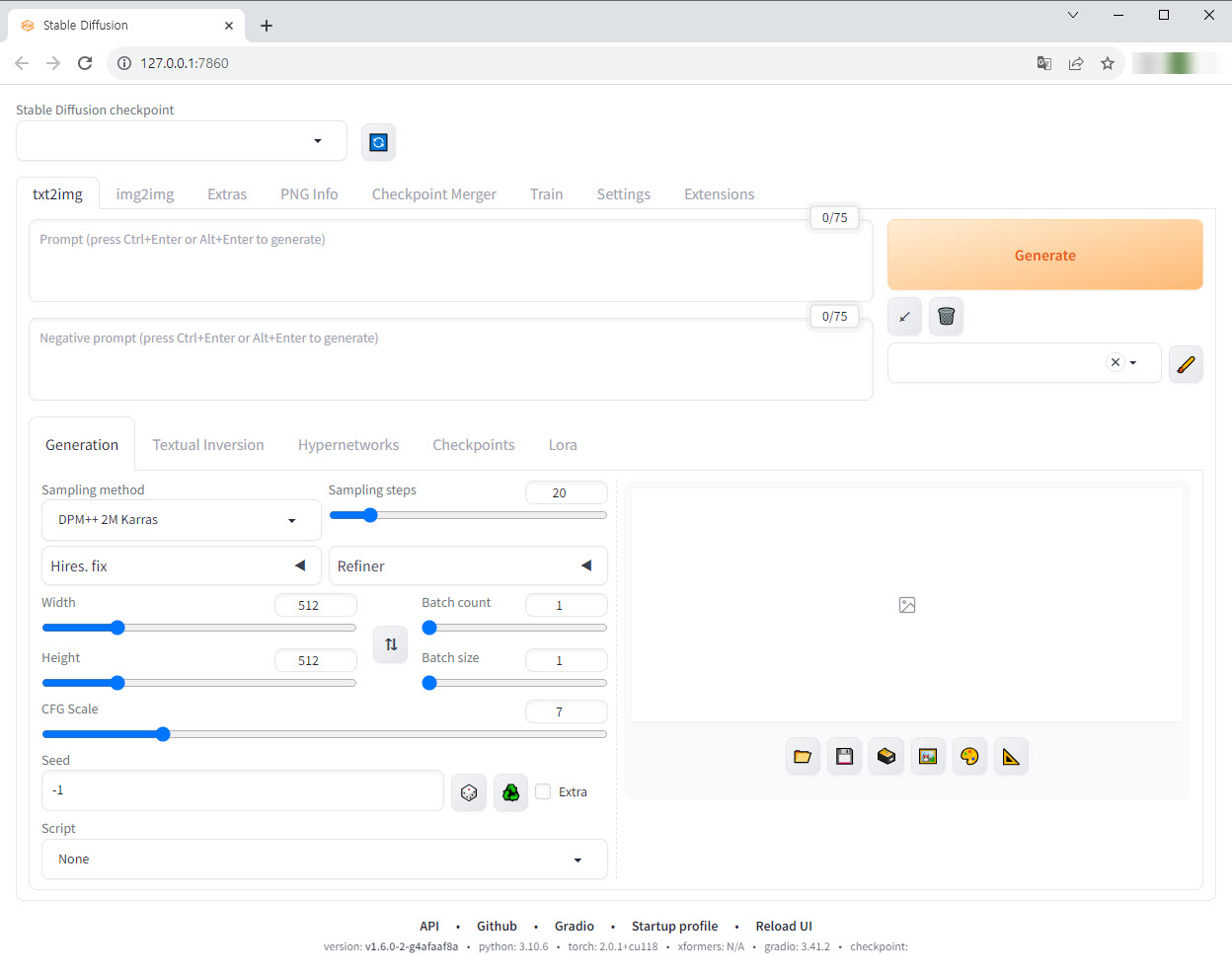The image size is (1232, 973).
Task: Switch to the img2img tab
Action: click(145, 194)
